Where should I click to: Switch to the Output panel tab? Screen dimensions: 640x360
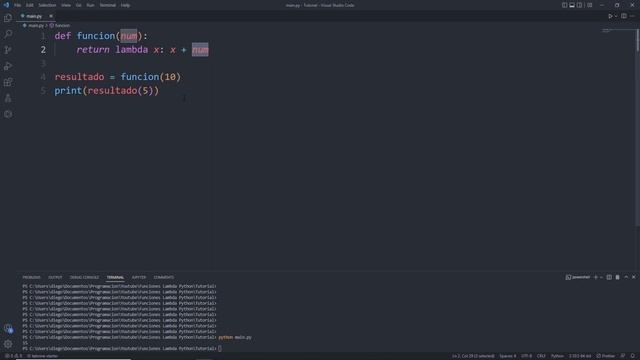tap(55, 277)
